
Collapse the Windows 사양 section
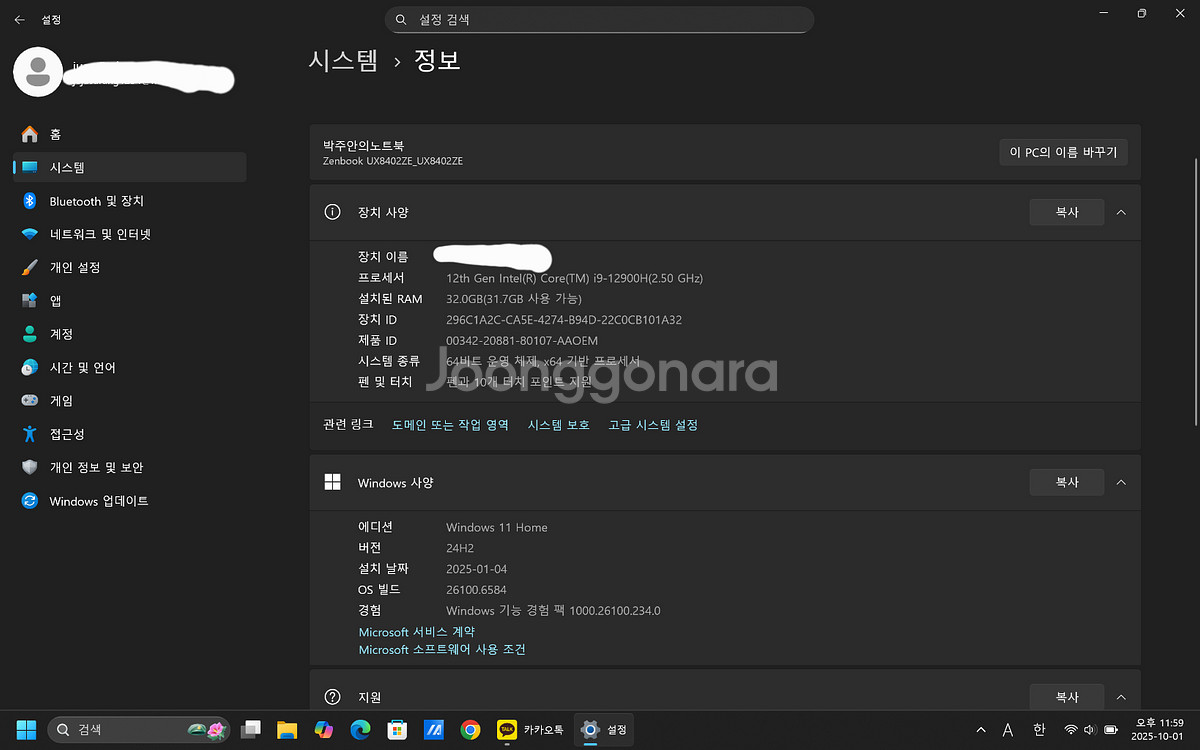(1121, 482)
